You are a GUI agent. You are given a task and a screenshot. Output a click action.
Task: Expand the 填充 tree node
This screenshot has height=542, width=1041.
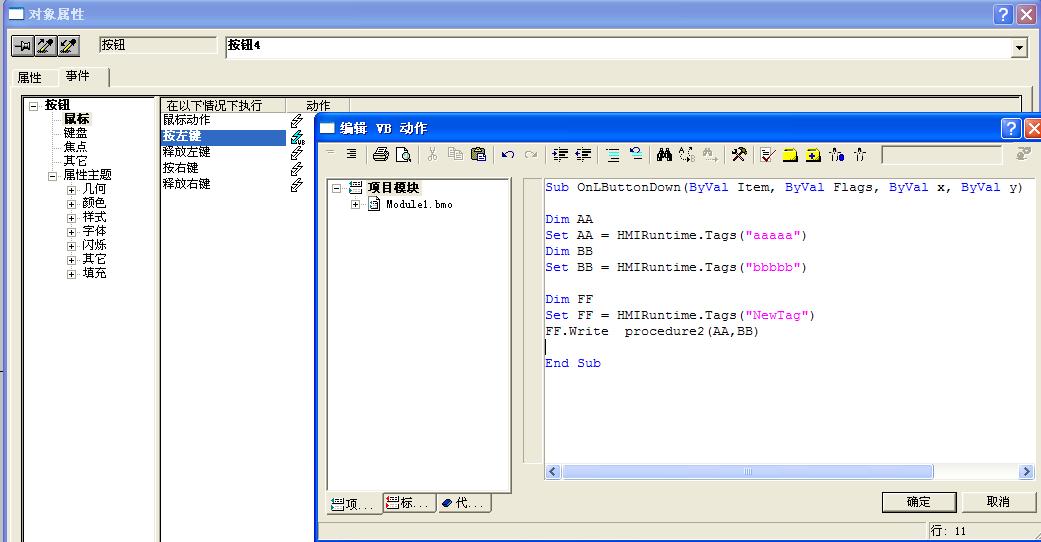[71, 274]
